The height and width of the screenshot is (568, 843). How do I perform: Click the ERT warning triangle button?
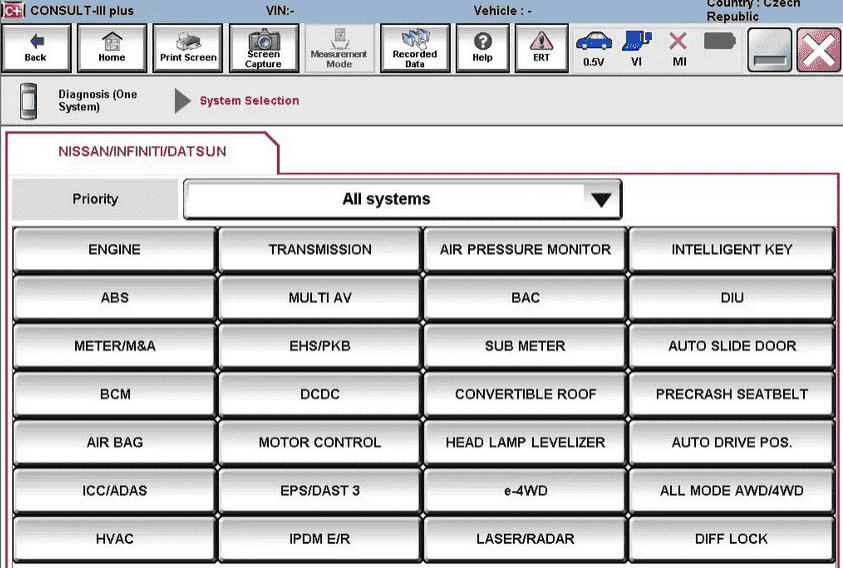point(541,48)
